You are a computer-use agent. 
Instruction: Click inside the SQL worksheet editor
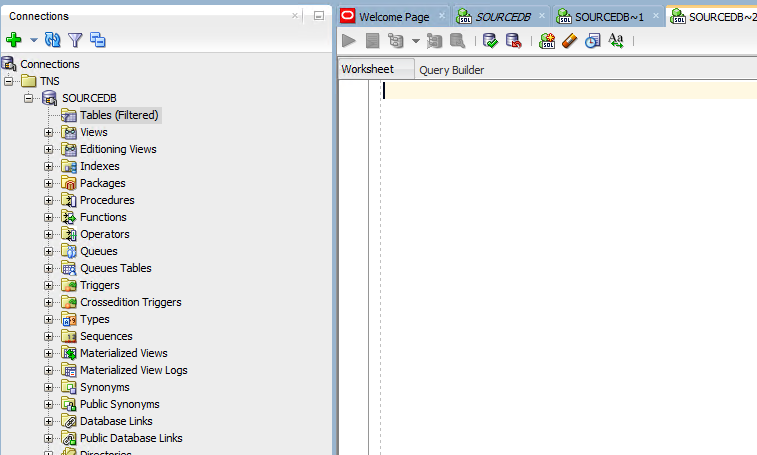tap(560, 250)
